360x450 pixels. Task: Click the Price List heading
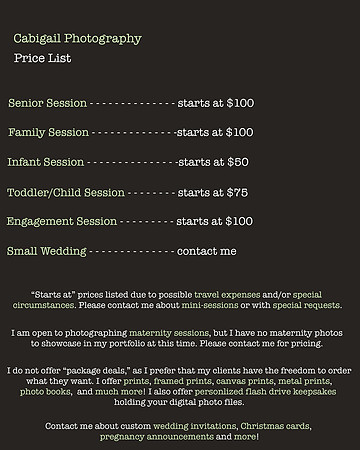point(42,58)
